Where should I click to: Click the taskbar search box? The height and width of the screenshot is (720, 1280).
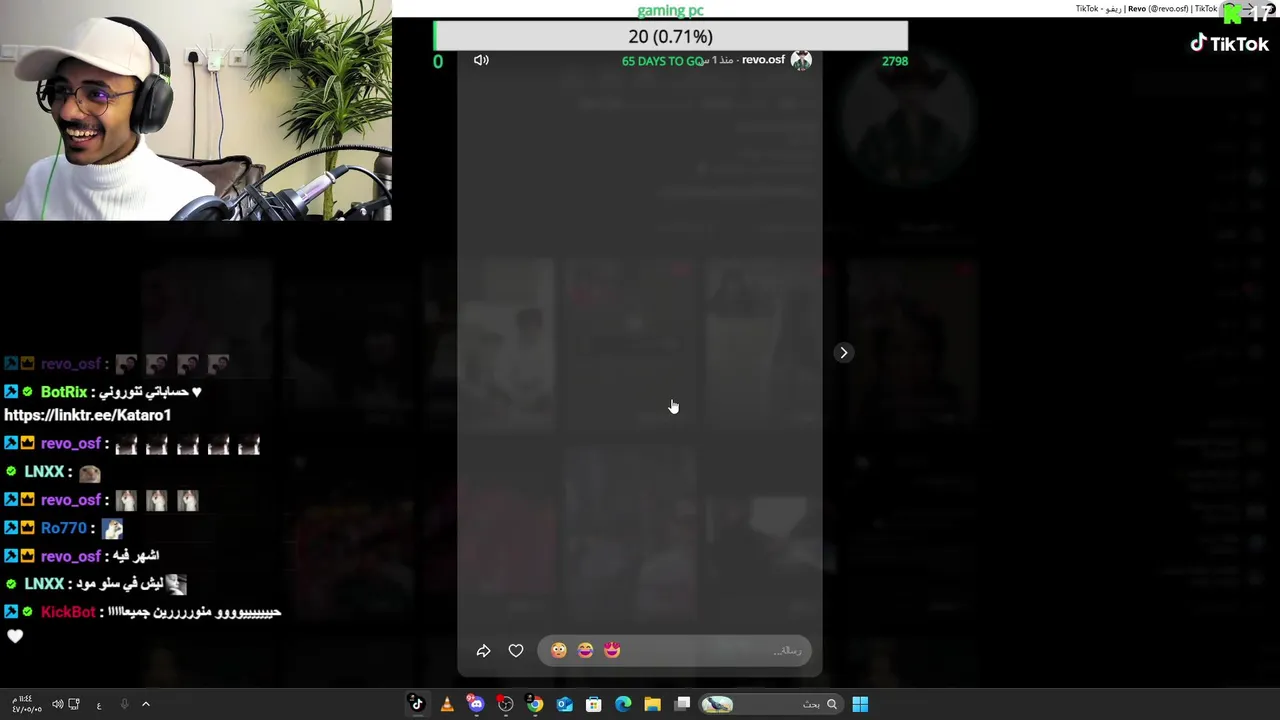(770, 704)
